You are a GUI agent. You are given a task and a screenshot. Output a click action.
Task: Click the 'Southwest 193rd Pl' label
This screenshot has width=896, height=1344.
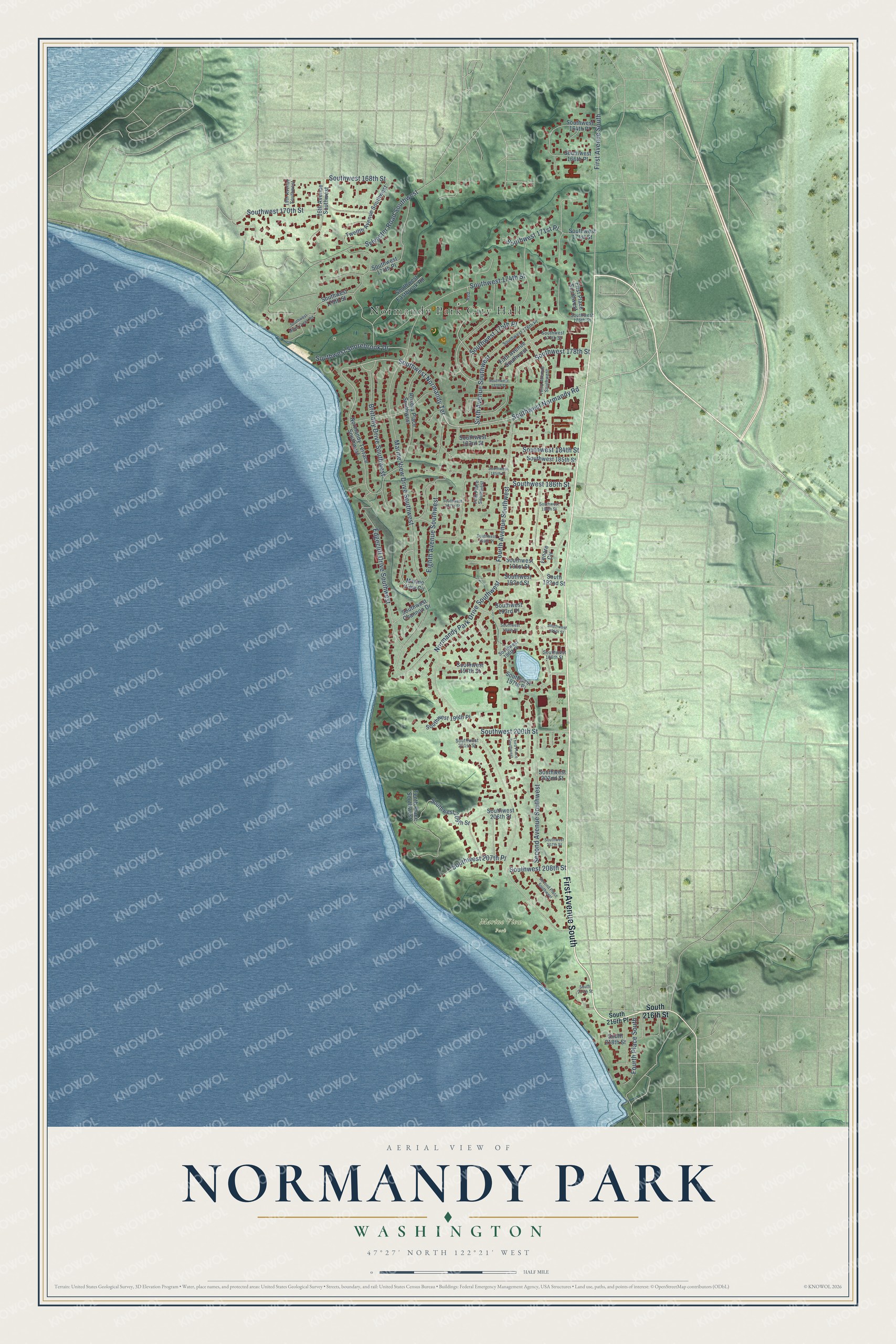point(509,607)
